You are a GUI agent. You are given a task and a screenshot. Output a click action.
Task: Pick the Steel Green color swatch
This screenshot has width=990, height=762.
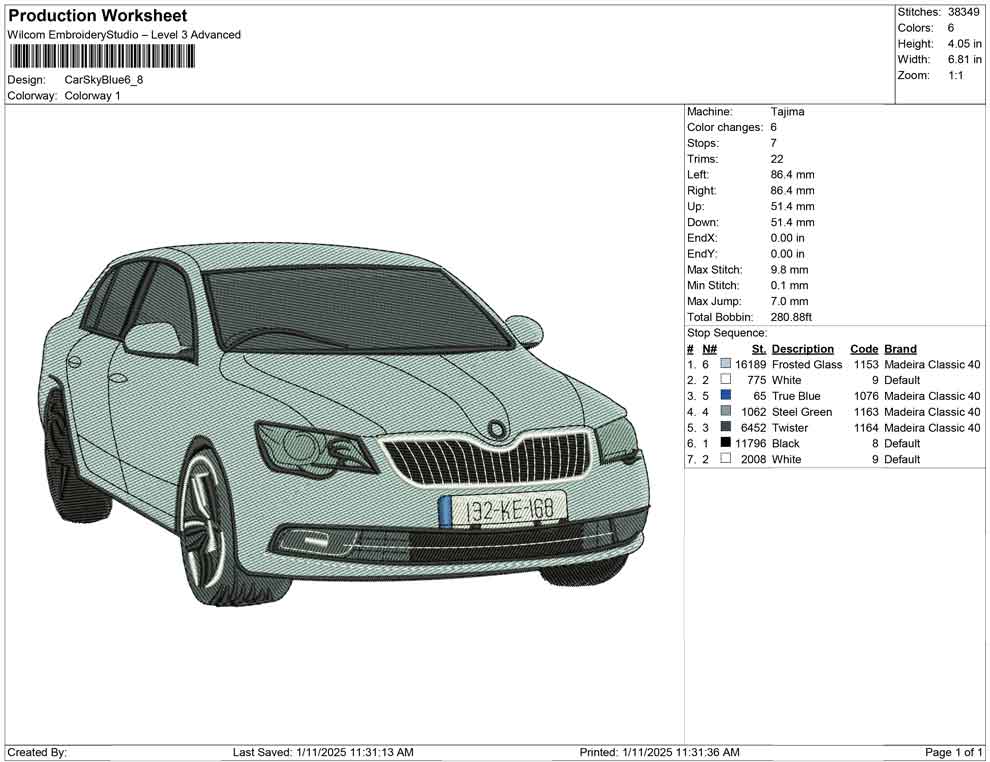726,412
